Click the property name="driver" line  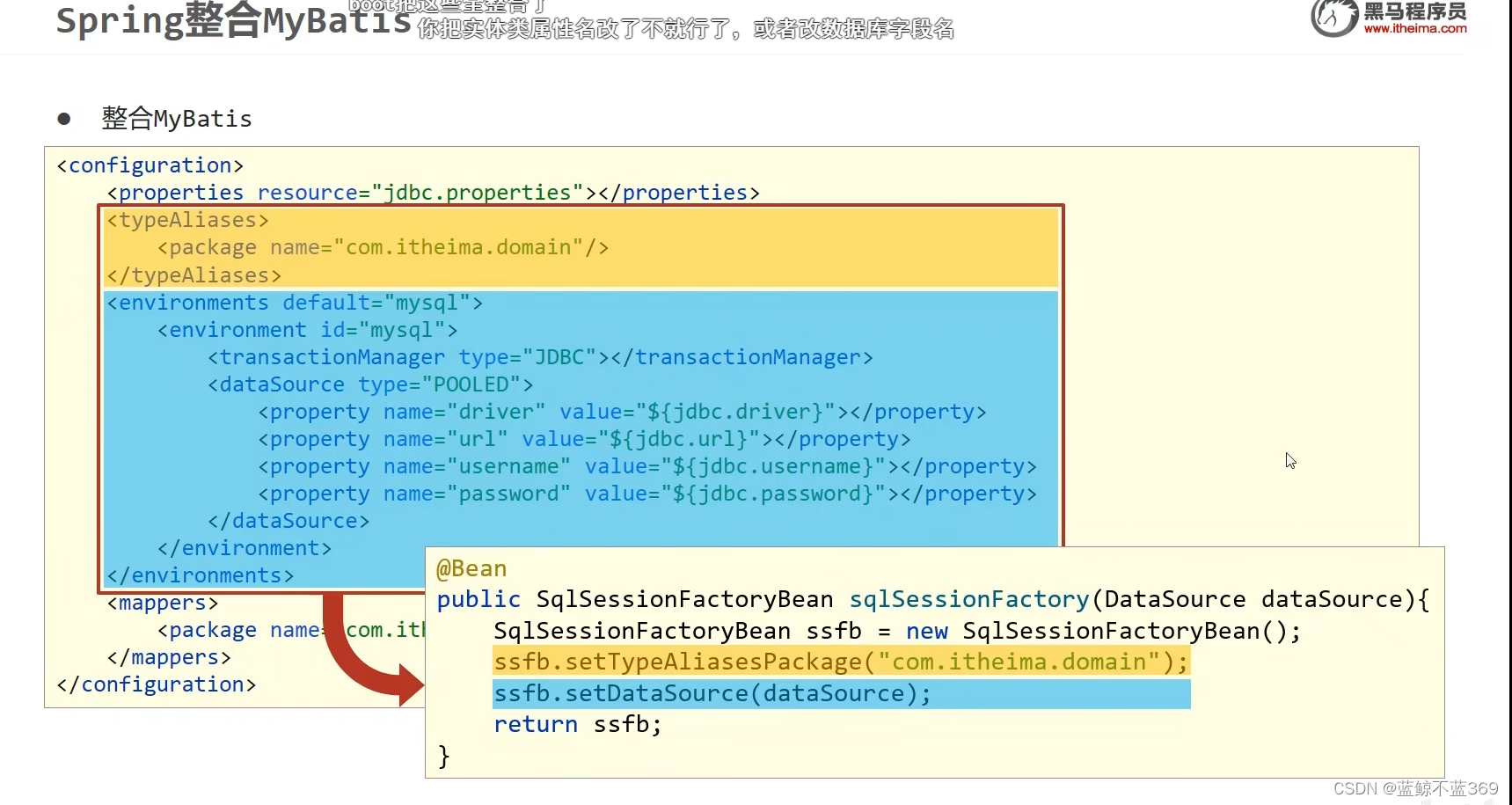click(x=623, y=412)
